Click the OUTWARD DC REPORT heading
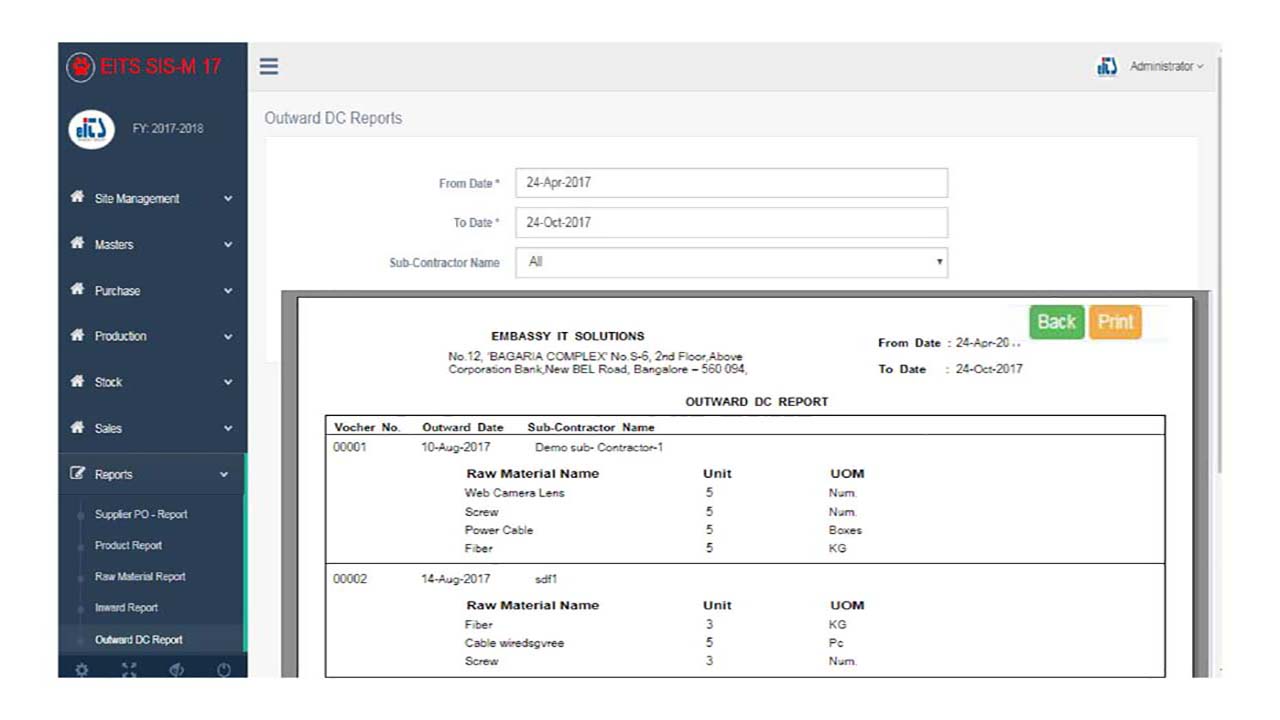This screenshot has height=720, width=1280. (757, 402)
